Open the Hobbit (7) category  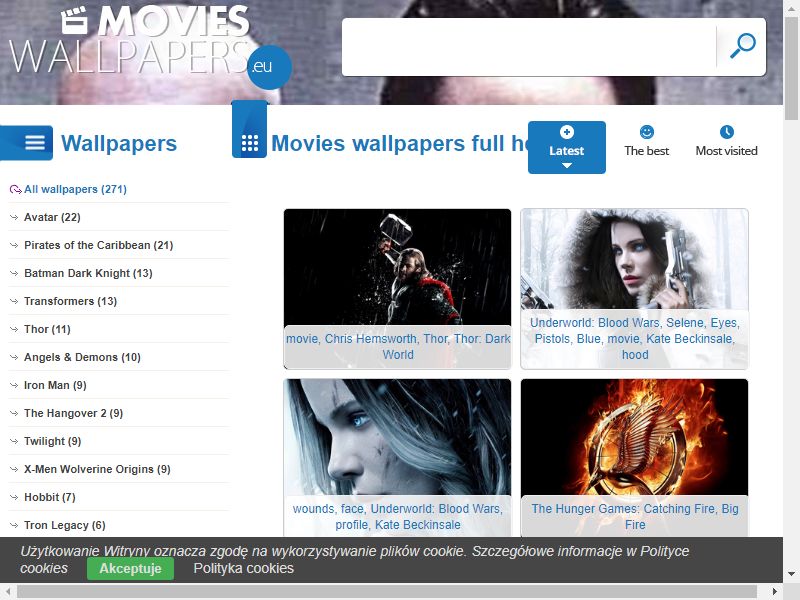click(x=49, y=497)
